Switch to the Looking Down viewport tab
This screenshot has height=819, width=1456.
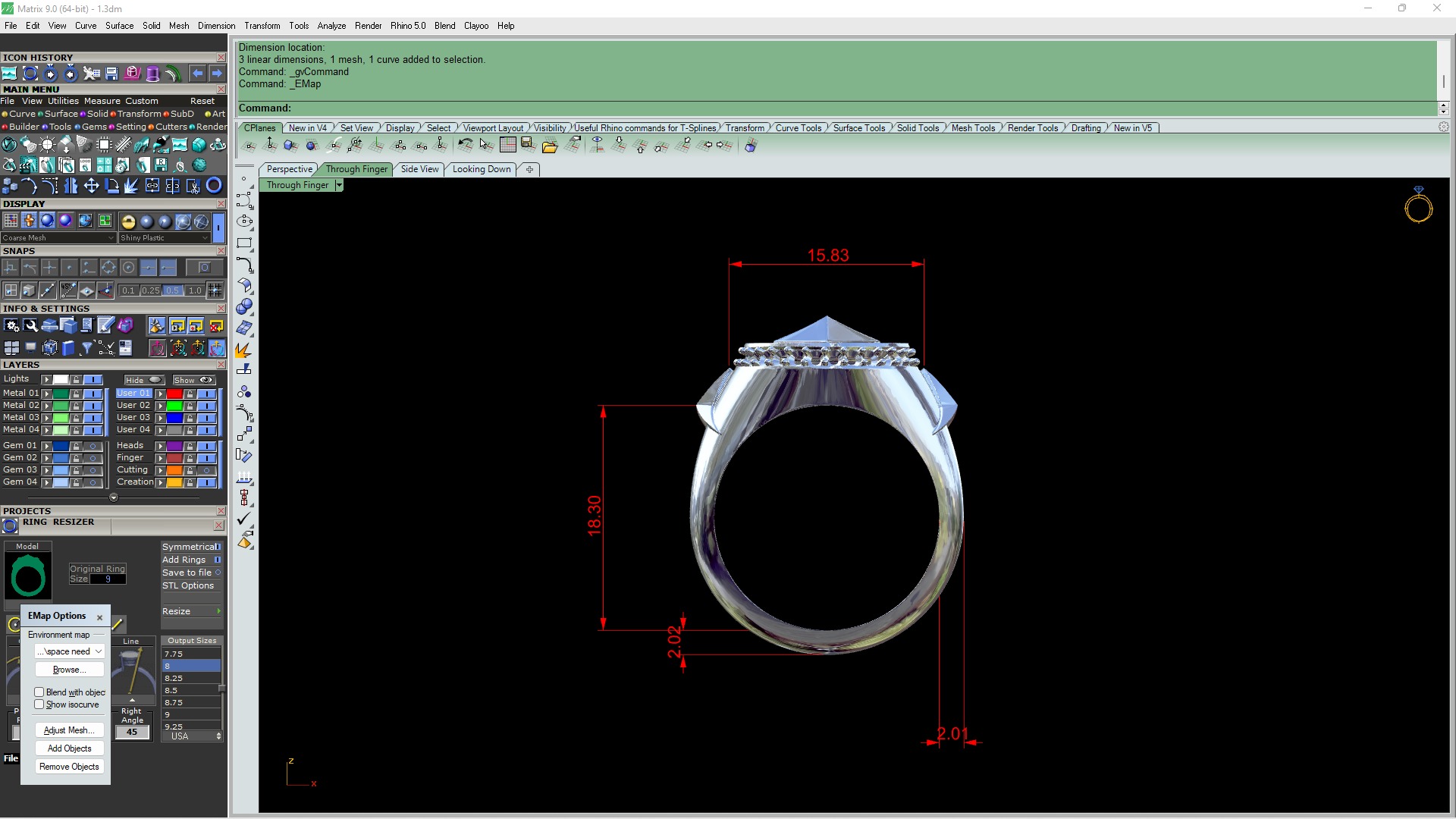coord(482,169)
